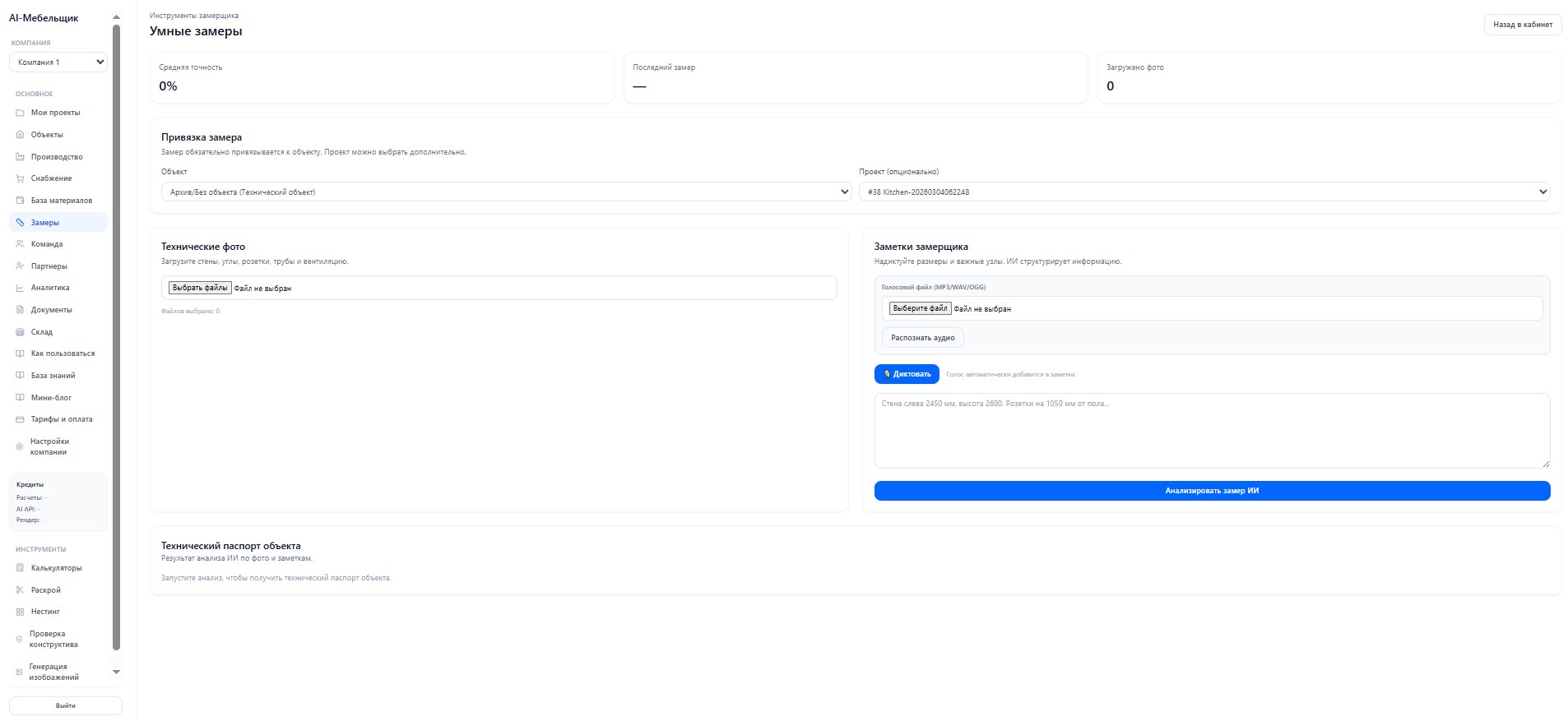1568x721 pixels.
Task: Click the Анализировать замер ИИ button
Action: [x=1211, y=491]
